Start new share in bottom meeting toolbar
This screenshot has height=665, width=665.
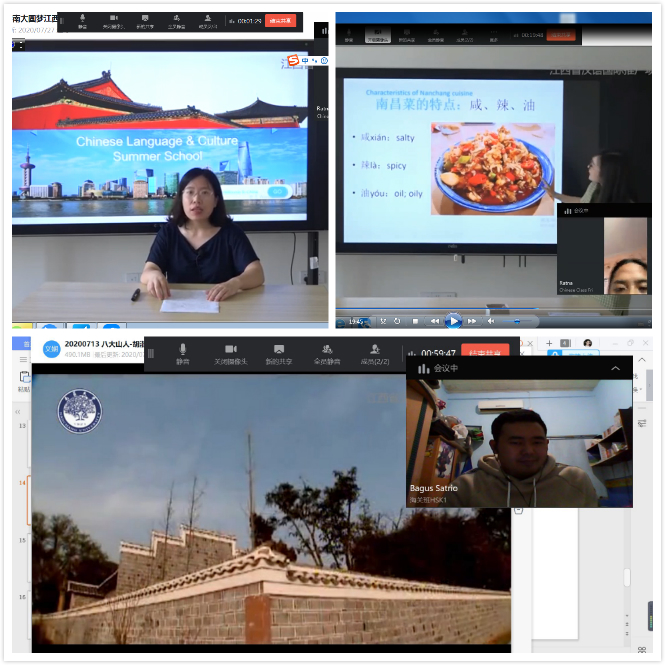(279, 354)
